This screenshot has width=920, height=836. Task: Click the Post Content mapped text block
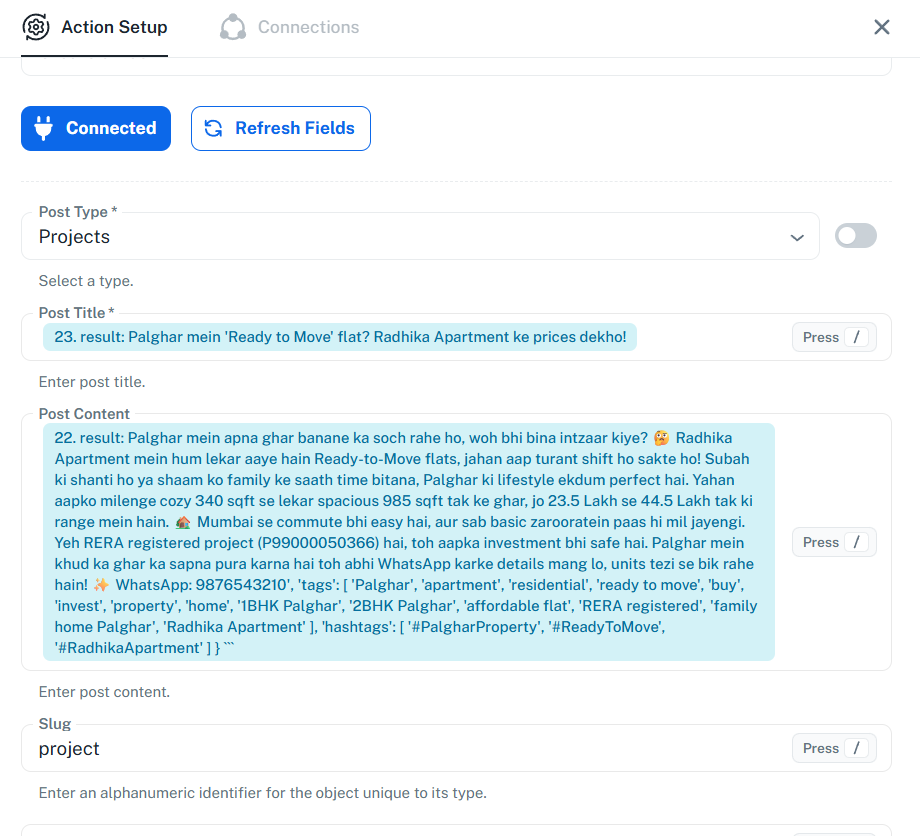pyautogui.click(x=409, y=542)
